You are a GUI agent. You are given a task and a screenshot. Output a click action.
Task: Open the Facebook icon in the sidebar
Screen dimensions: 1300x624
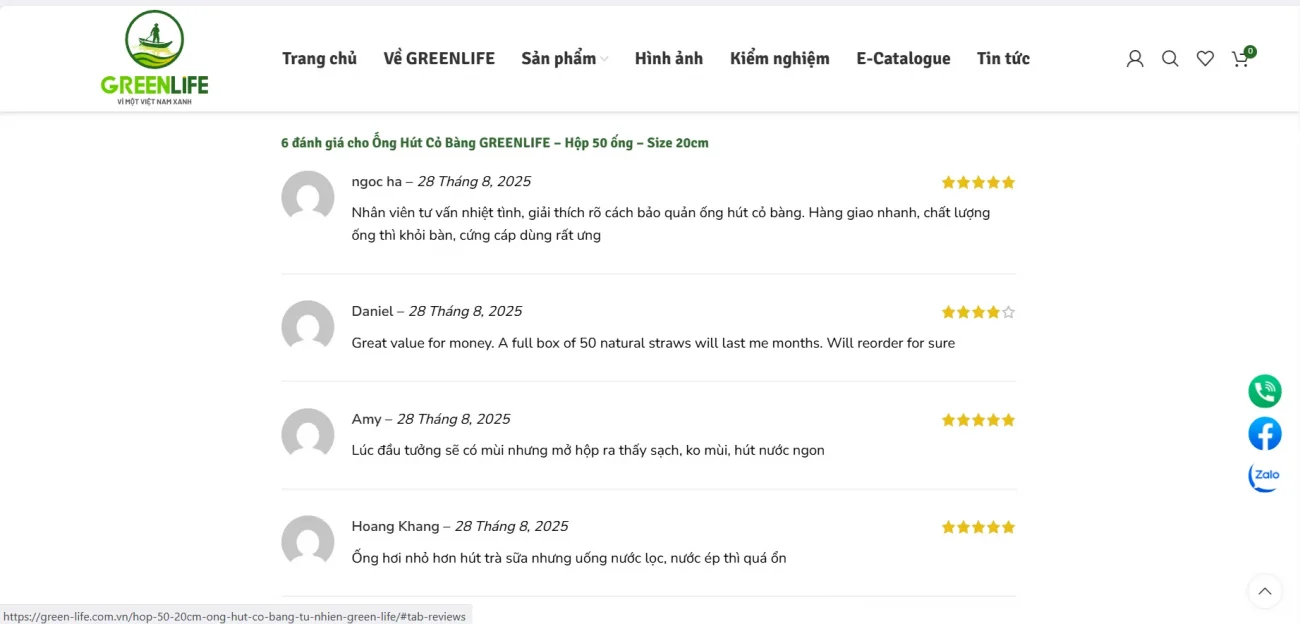click(x=1264, y=433)
